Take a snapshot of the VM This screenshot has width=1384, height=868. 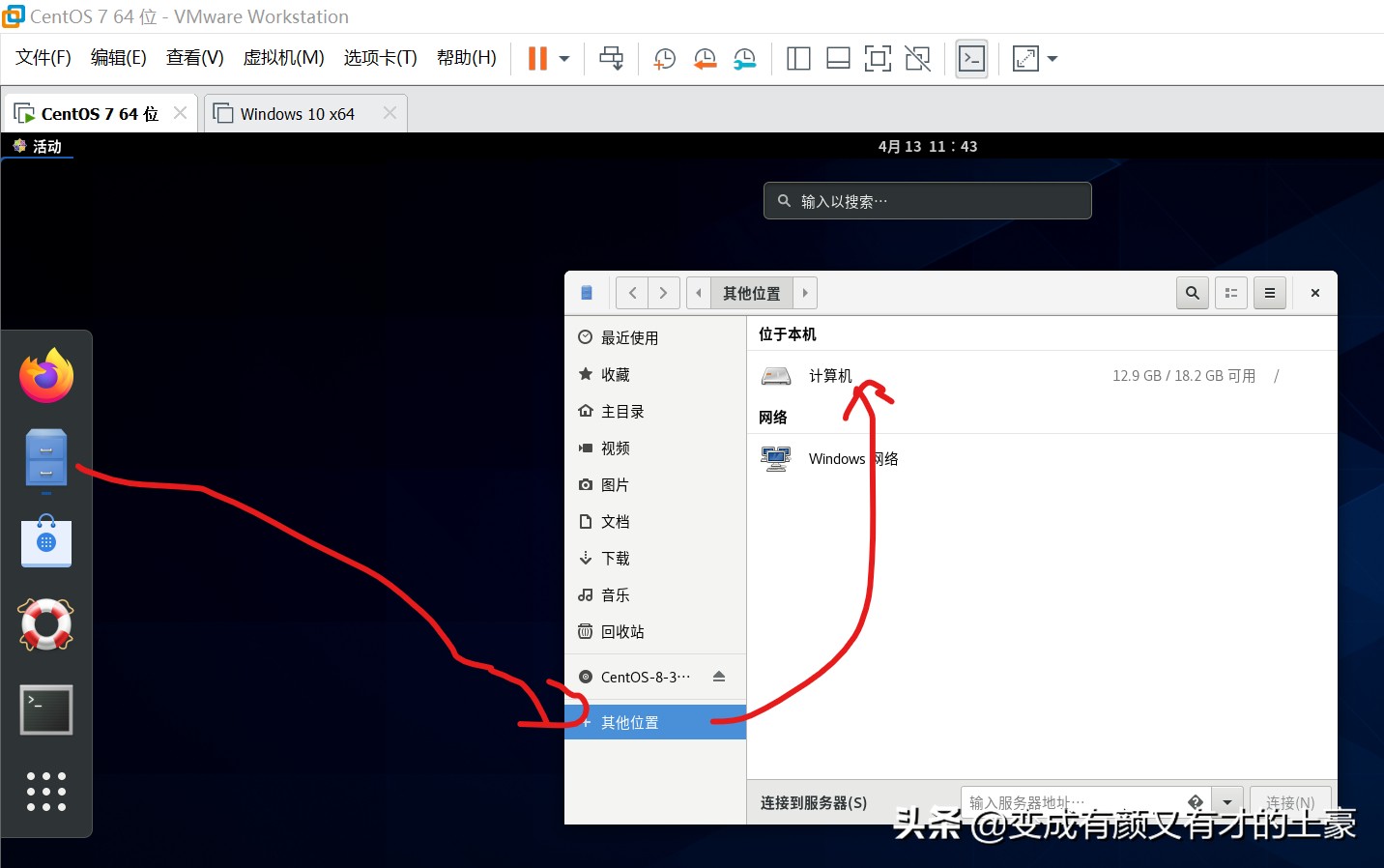coord(664,59)
